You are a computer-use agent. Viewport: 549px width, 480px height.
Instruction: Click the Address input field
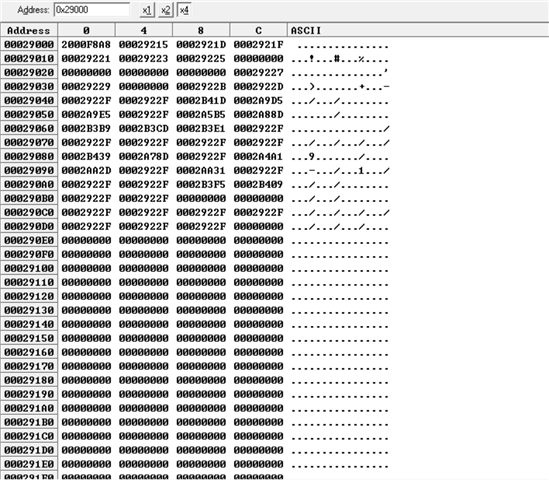(x=92, y=10)
